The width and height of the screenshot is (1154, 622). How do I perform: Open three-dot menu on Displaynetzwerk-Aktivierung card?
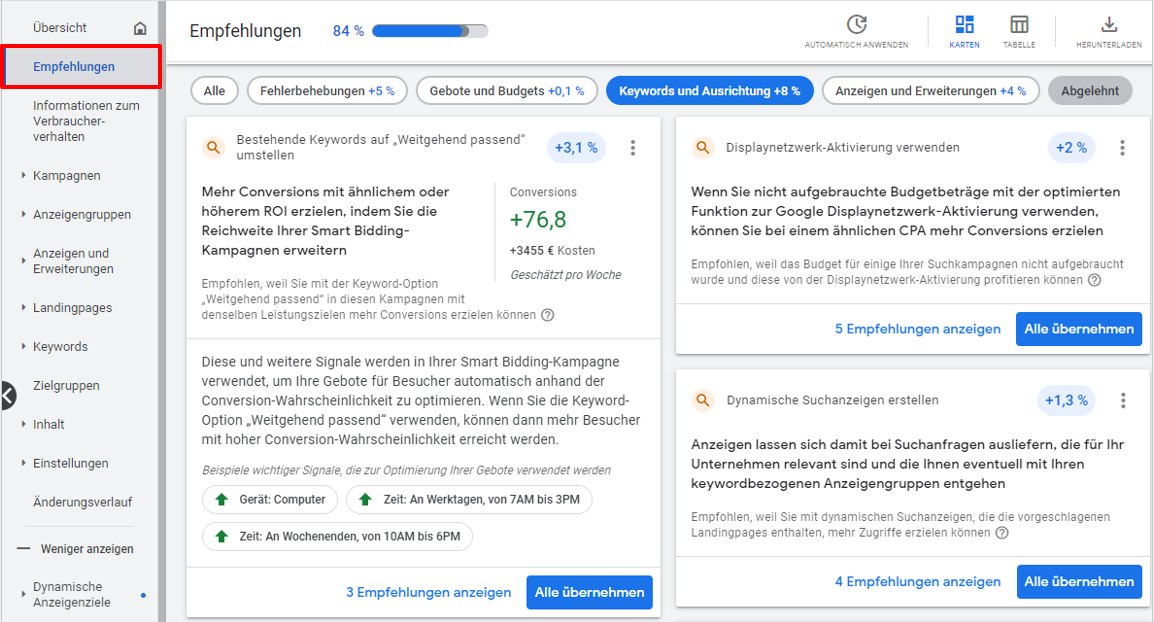click(x=1123, y=147)
